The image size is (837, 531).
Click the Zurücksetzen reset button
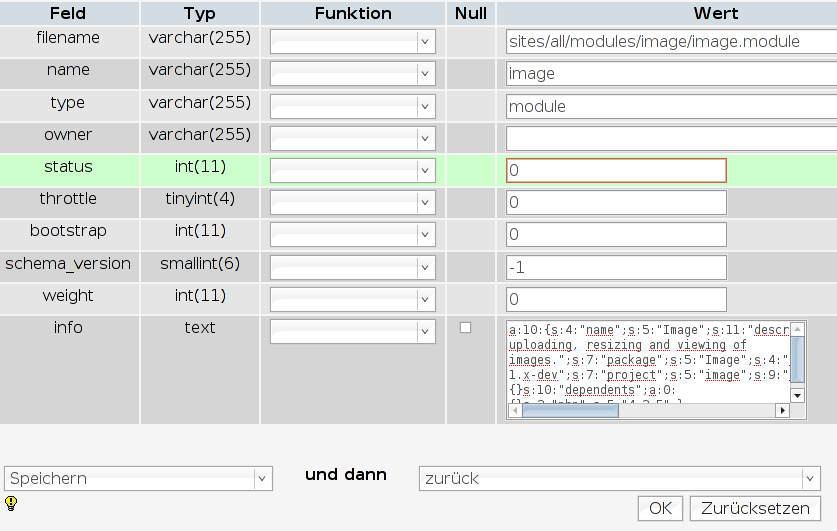pos(755,508)
